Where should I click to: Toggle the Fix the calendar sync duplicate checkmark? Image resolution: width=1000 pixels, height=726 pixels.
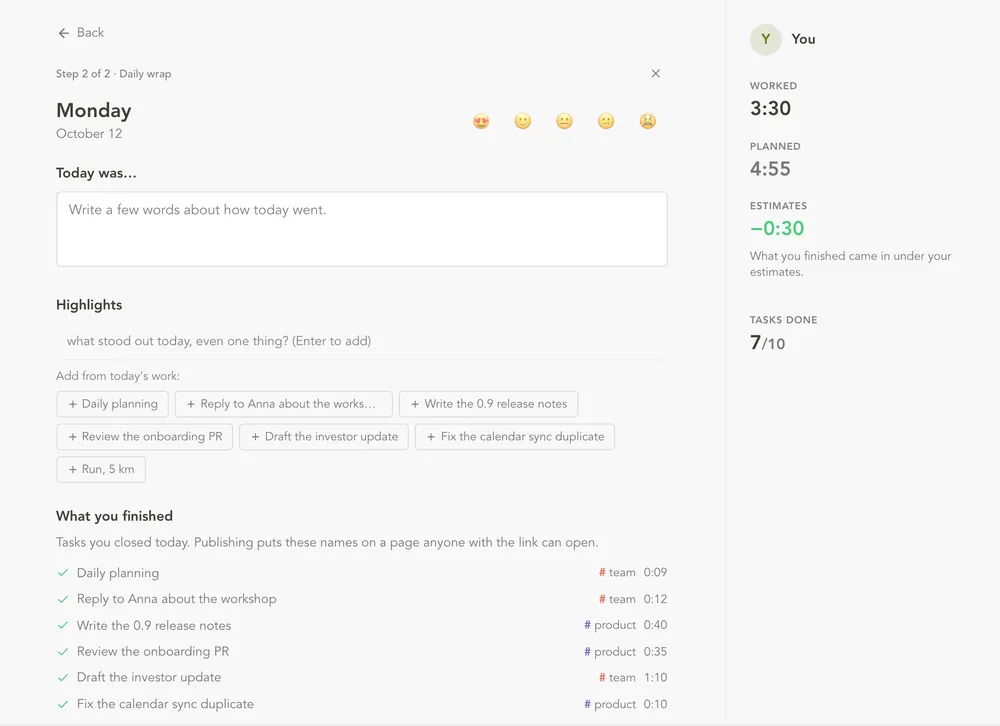point(62,704)
